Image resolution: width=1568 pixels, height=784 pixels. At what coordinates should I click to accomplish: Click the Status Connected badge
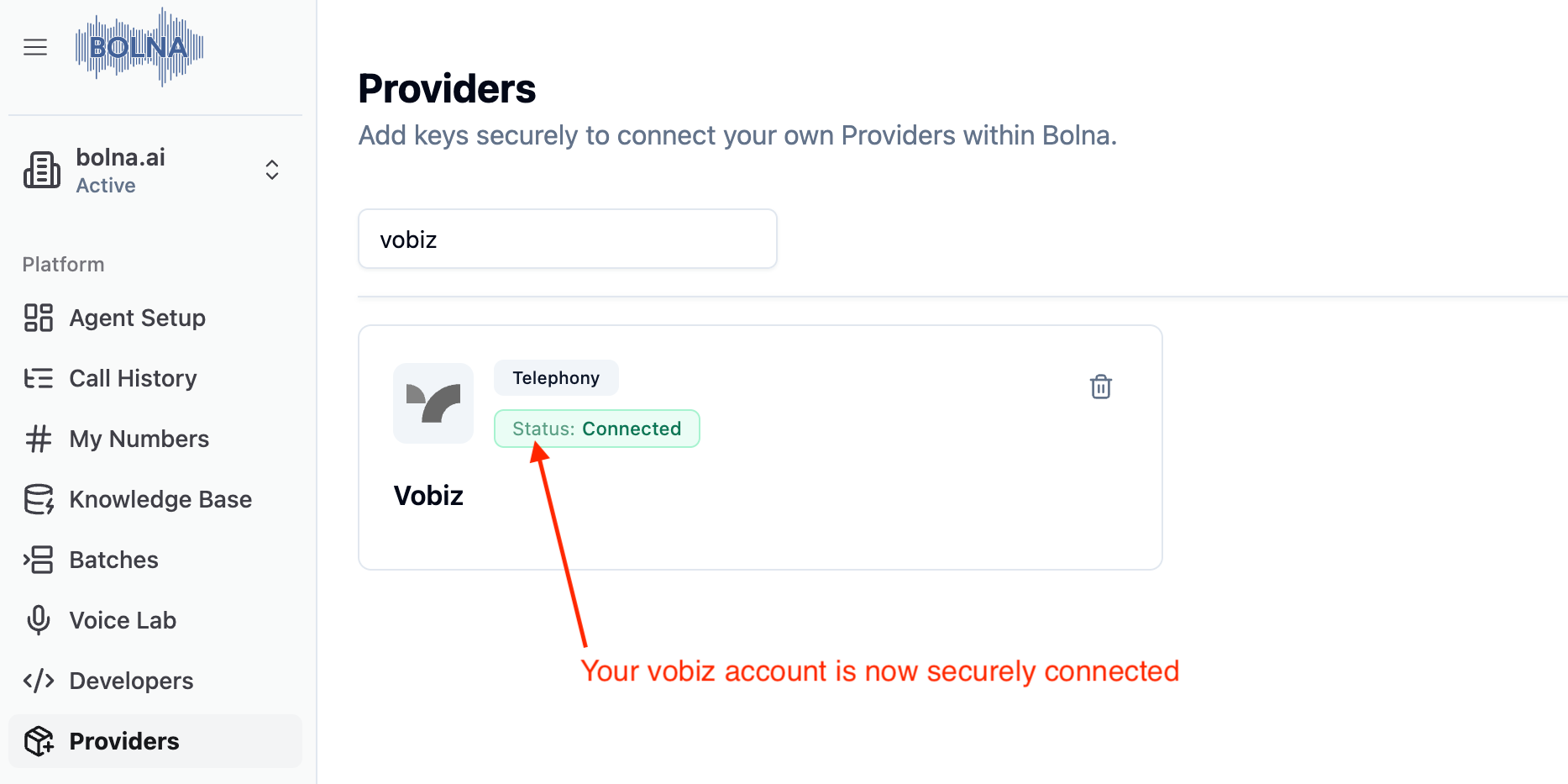coord(596,429)
